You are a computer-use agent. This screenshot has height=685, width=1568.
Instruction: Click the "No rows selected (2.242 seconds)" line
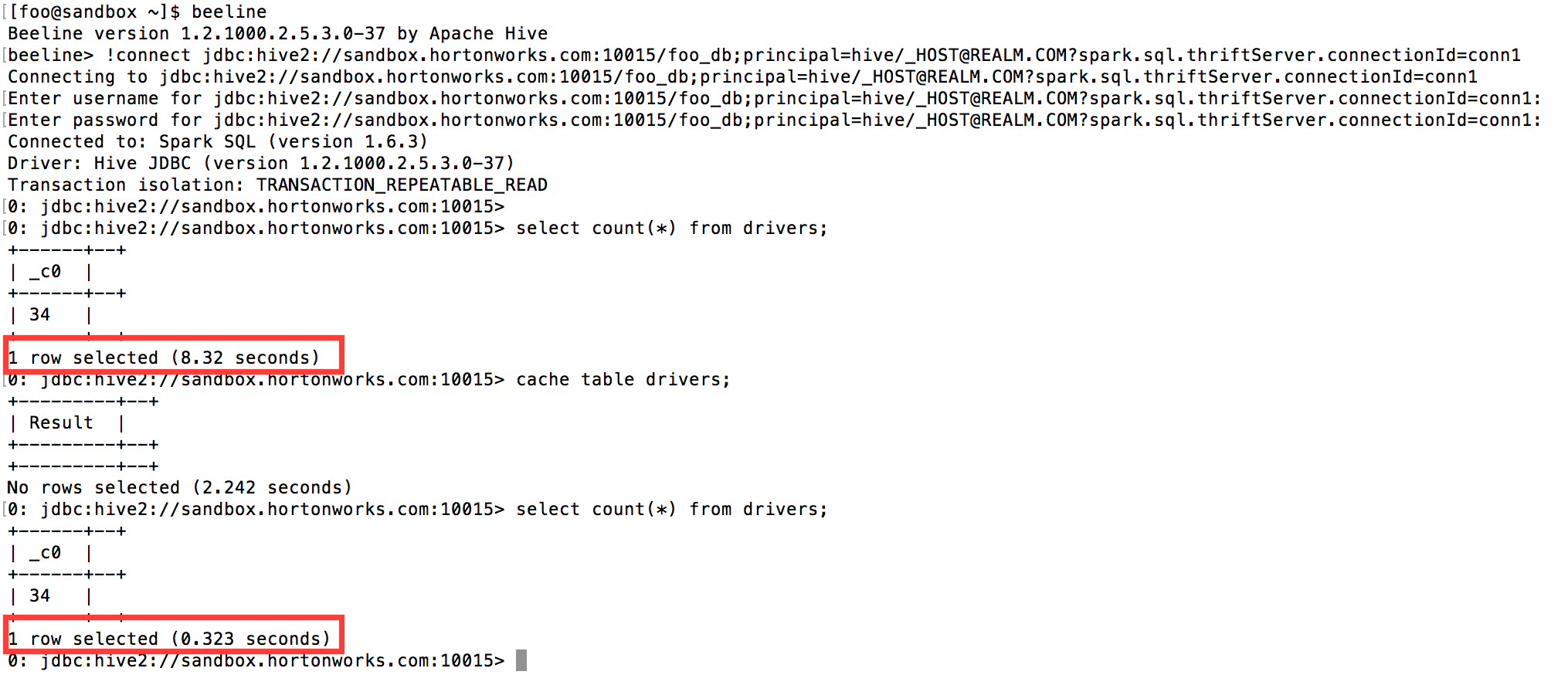tap(179, 487)
